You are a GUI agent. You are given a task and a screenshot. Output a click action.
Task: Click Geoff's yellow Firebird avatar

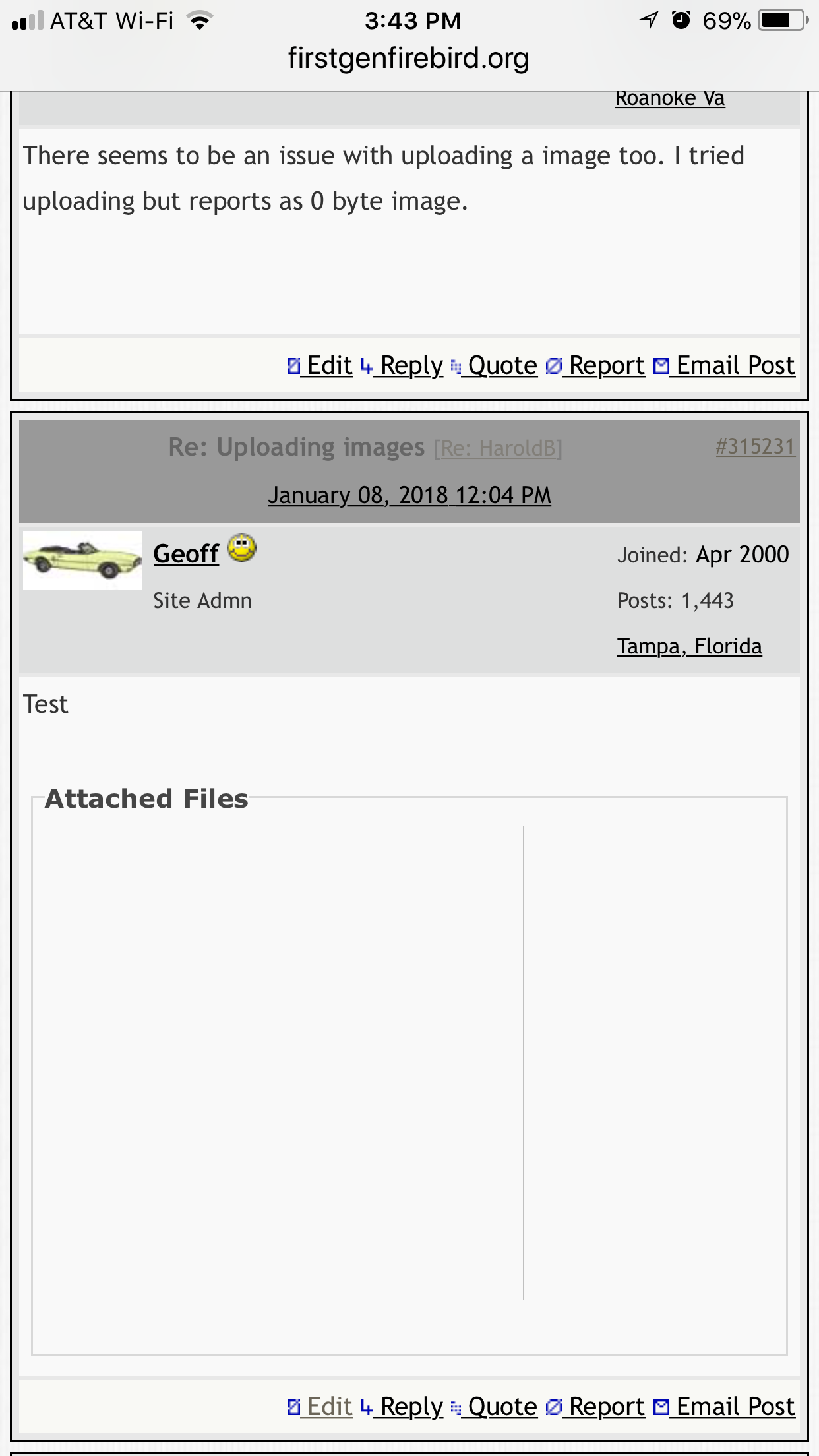(82, 561)
